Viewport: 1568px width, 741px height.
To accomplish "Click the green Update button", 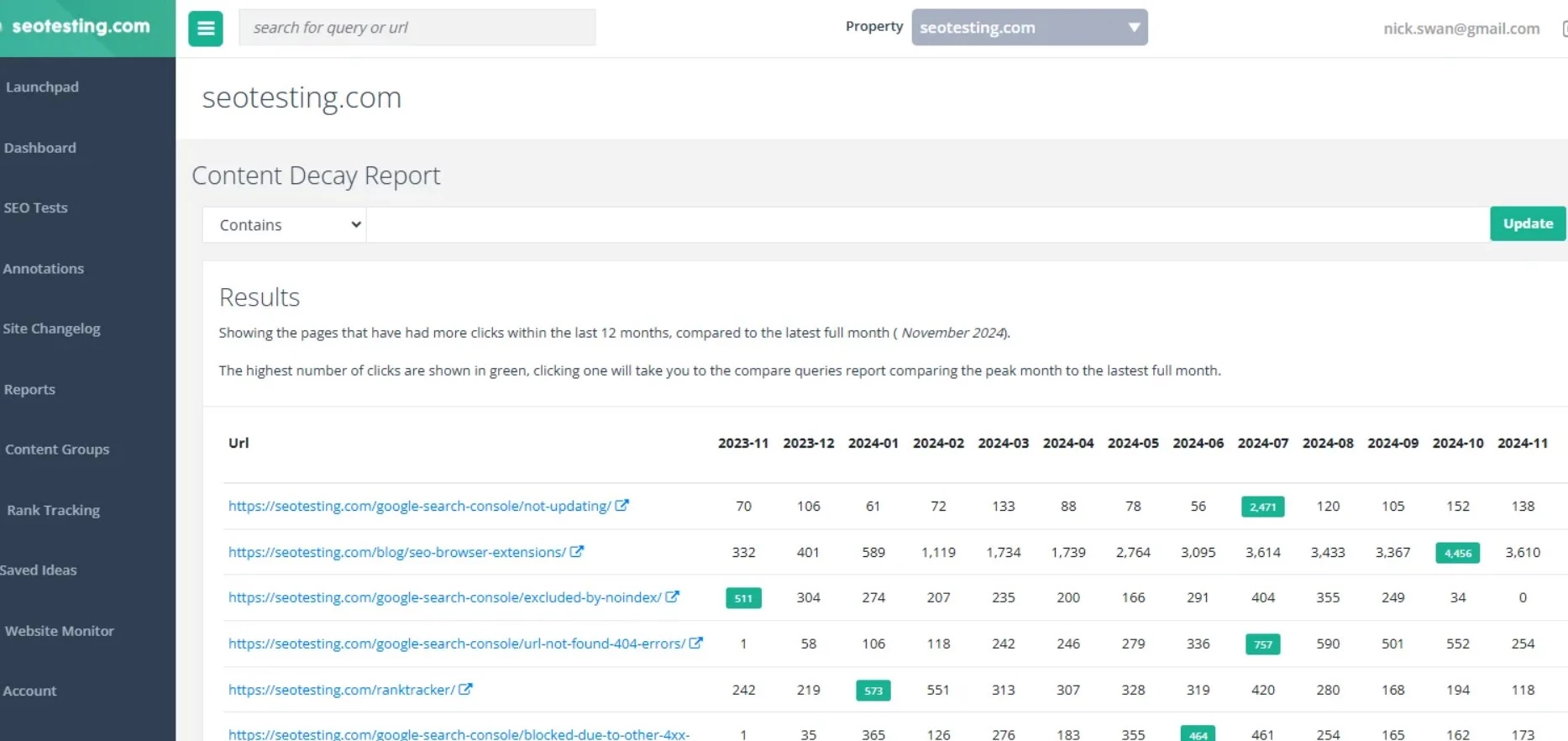I will coord(1528,223).
